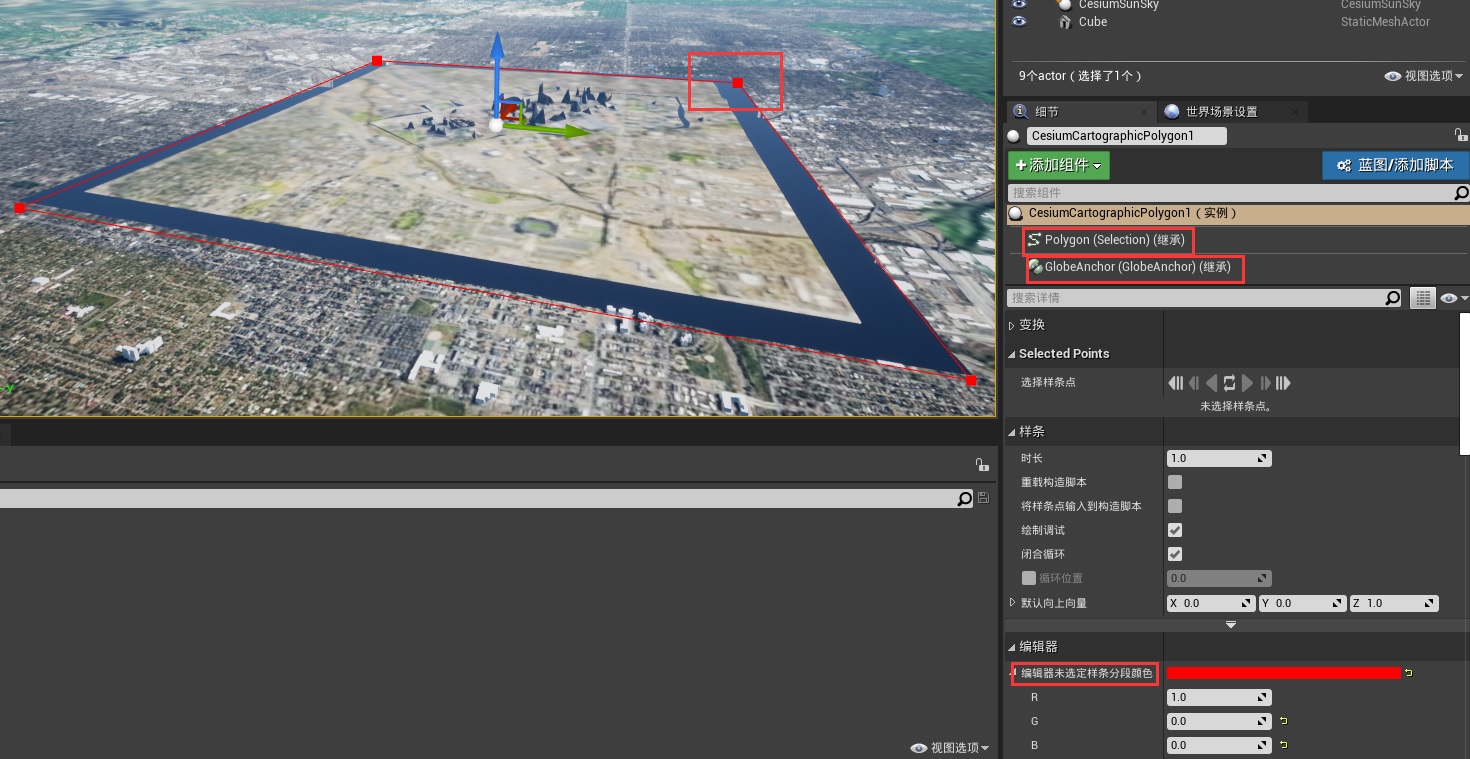Screen dimensions: 1470x759
Task: Open the details eye filter dropdown
Action: pos(1453,298)
